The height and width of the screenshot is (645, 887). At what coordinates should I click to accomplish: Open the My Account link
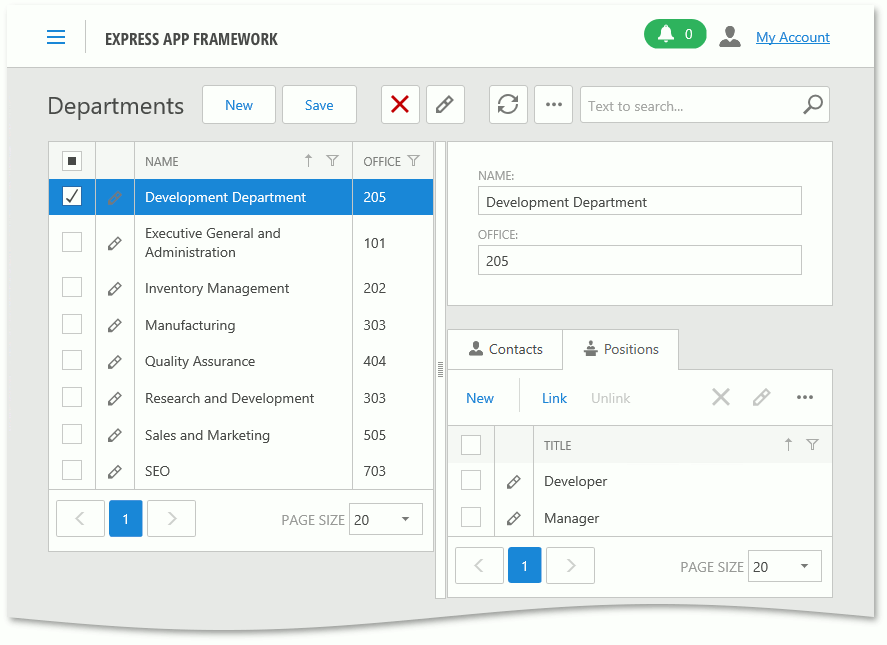(792, 37)
